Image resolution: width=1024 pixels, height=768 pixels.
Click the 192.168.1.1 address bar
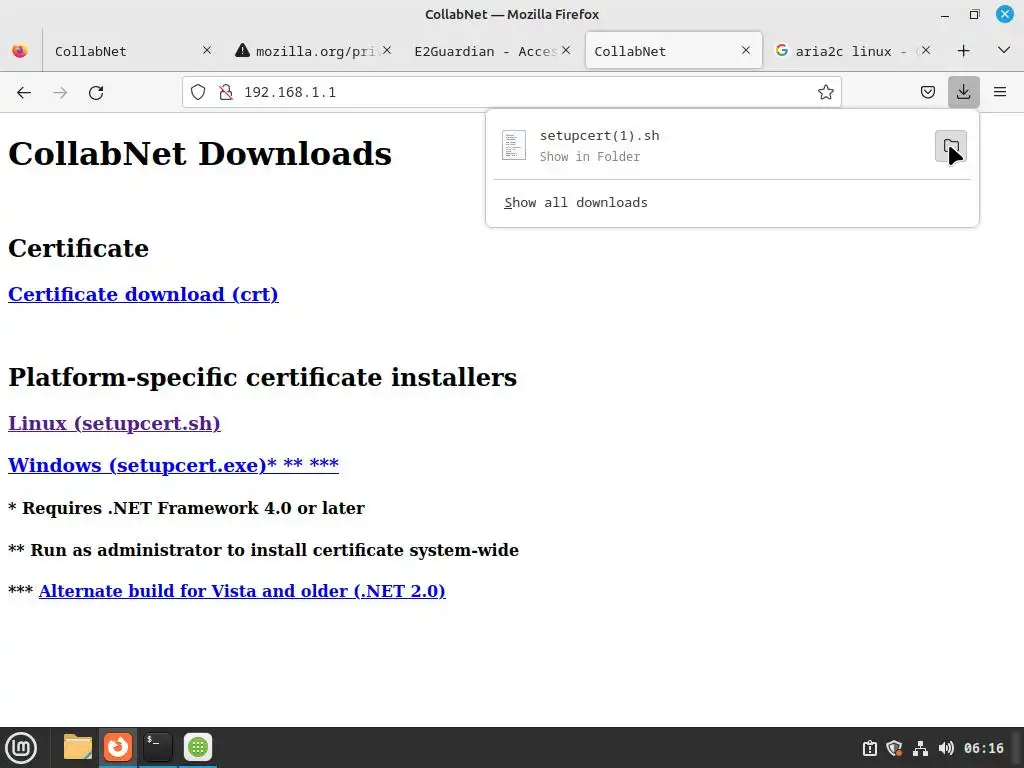click(x=512, y=92)
